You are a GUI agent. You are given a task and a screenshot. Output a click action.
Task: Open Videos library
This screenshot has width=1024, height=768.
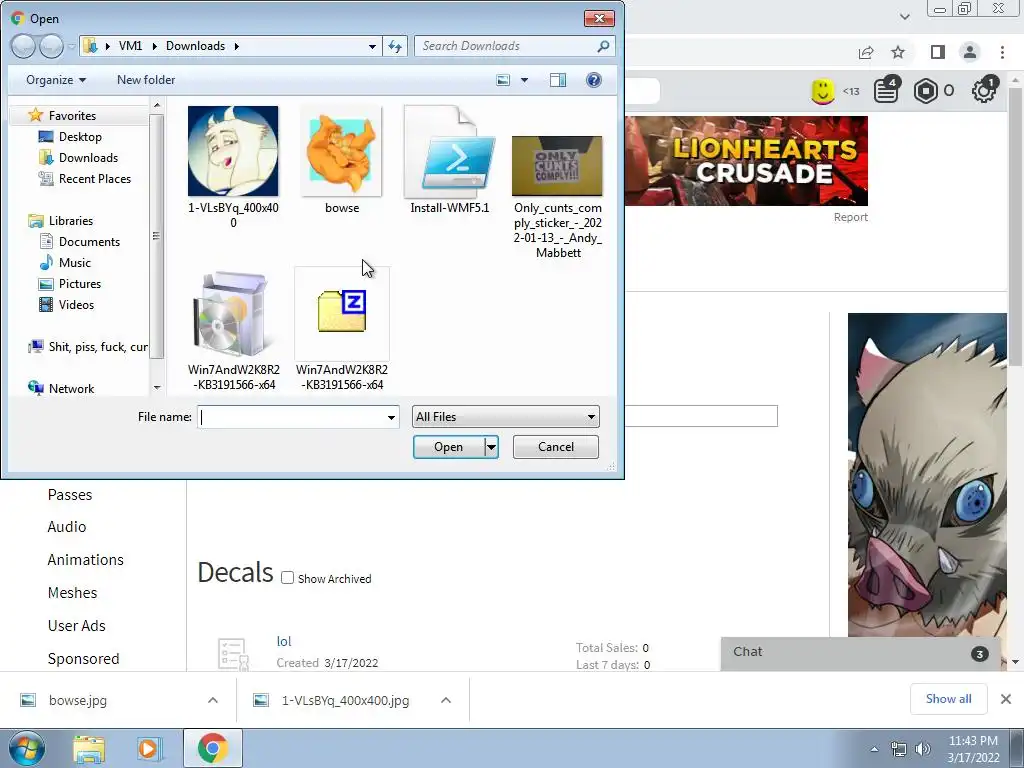76,304
